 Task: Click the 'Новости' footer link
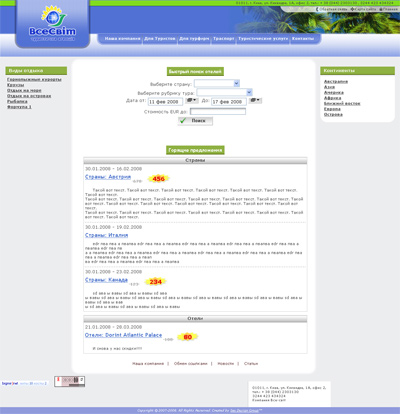coord(226,364)
